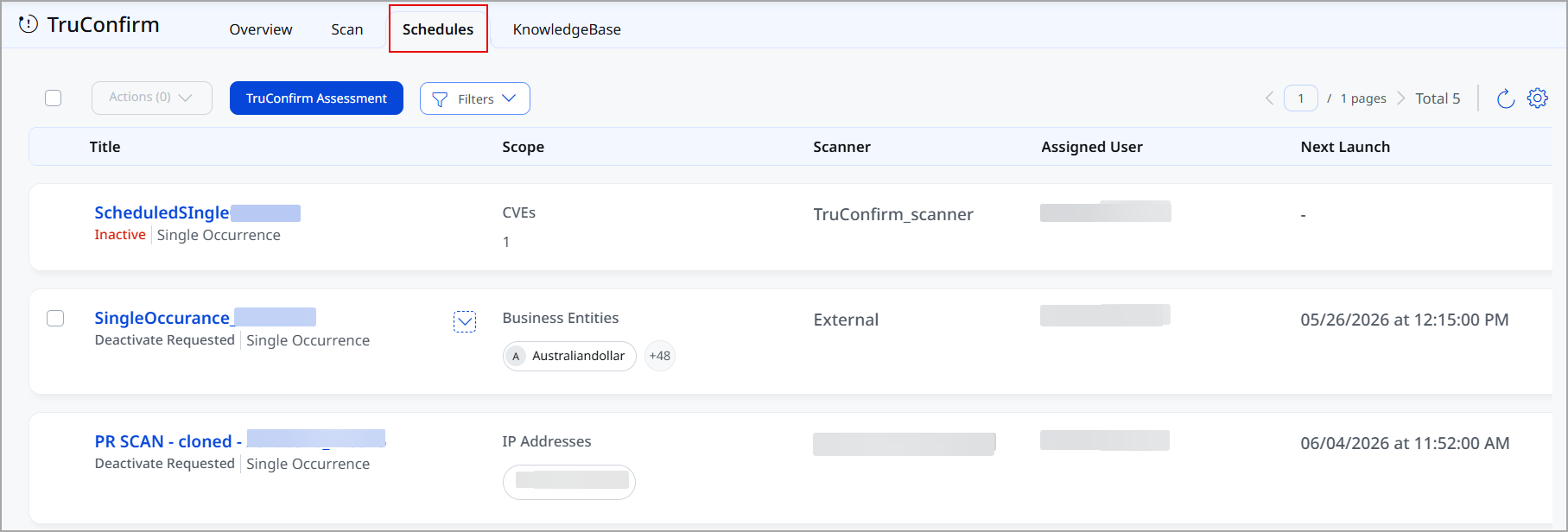Screen dimensions: 1568x532
Task: Click the TruConfirm Assessment button
Action: tap(316, 98)
